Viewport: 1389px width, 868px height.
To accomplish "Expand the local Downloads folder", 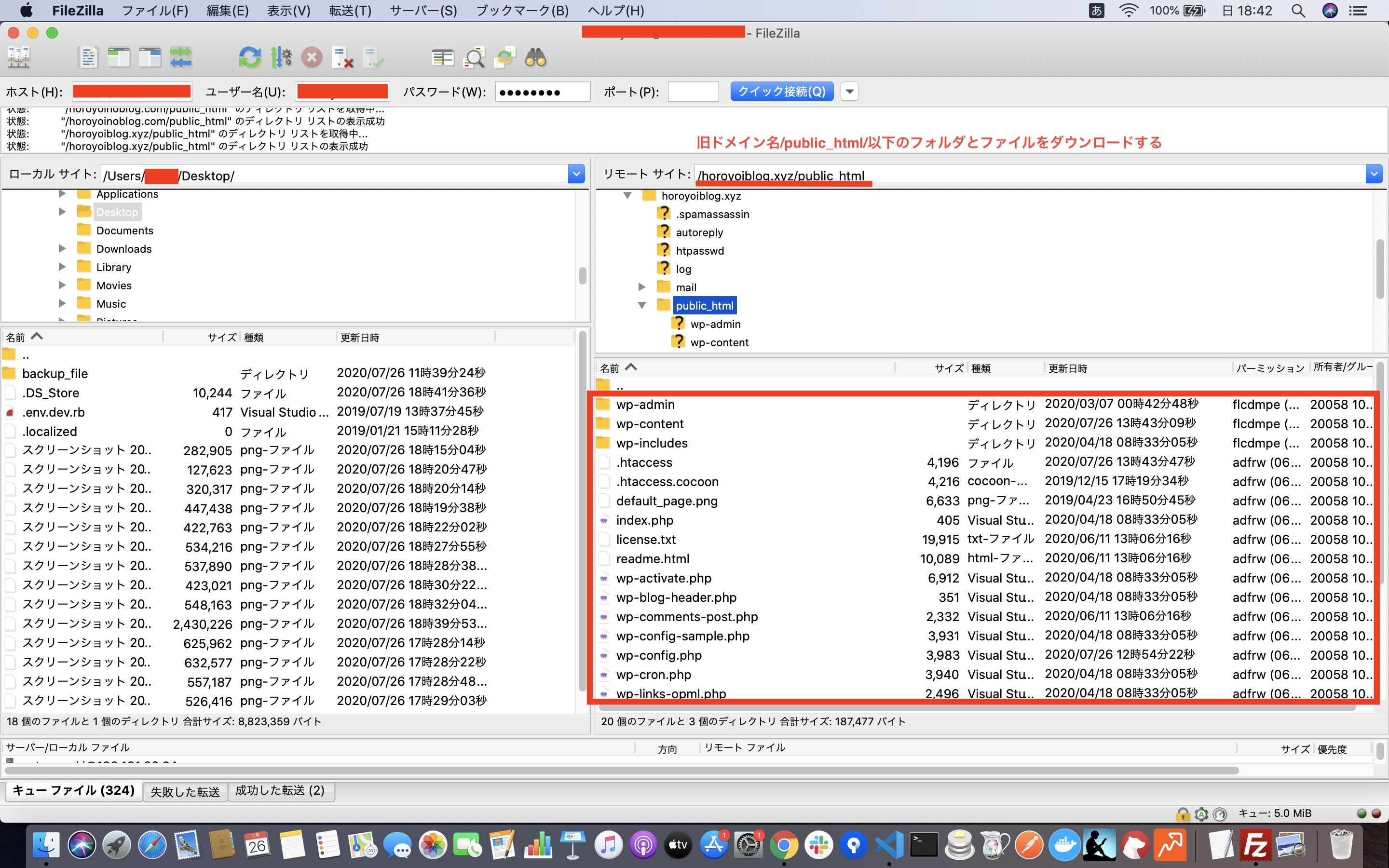I will (x=62, y=248).
